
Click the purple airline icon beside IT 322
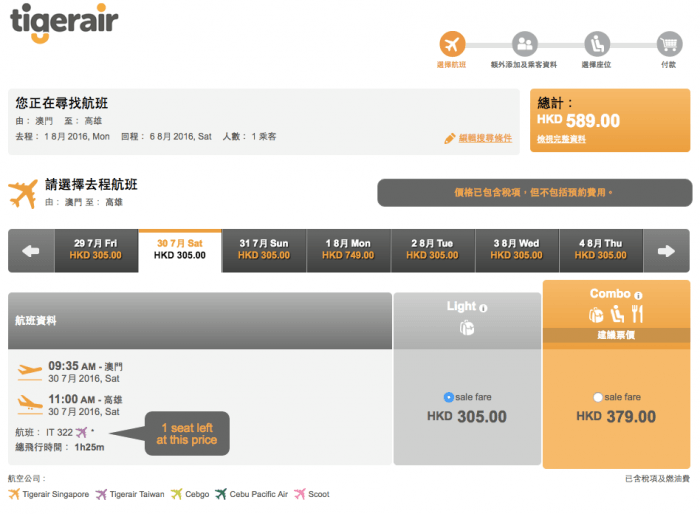pos(81,432)
